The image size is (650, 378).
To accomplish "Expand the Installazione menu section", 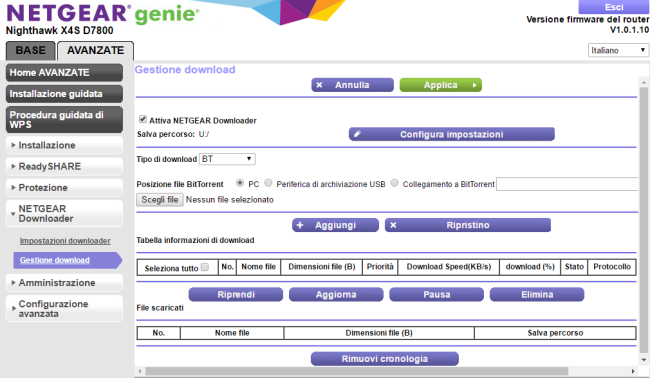I will click(x=64, y=145).
